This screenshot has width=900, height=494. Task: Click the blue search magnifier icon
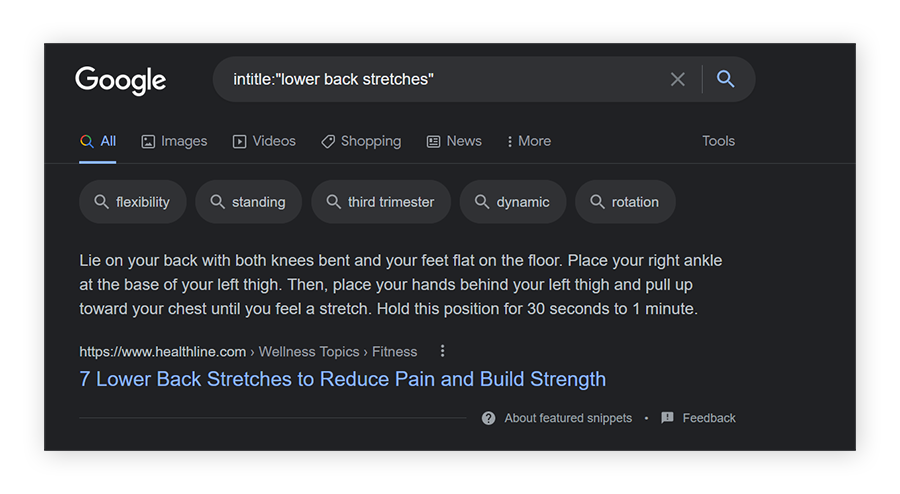coord(726,79)
